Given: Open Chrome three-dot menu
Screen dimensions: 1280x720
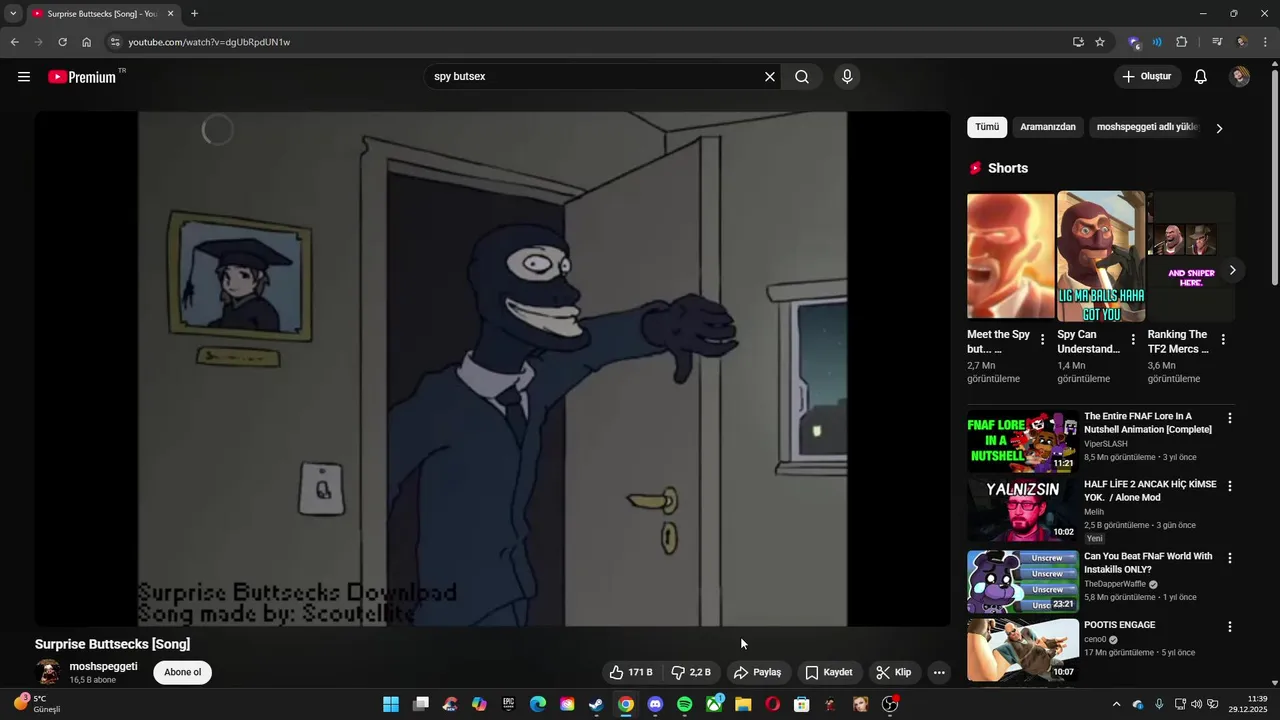Looking at the screenshot, I should pyautogui.click(x=1266, y=42).
